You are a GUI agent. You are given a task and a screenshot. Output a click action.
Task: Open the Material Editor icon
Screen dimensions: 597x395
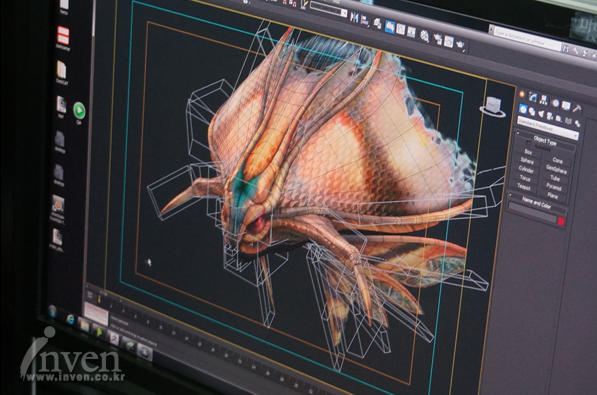pyautogui.click(x=424, y=37)
